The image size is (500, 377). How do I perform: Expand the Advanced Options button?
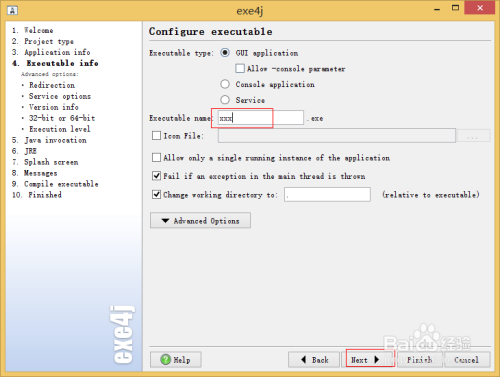point(200,220)
